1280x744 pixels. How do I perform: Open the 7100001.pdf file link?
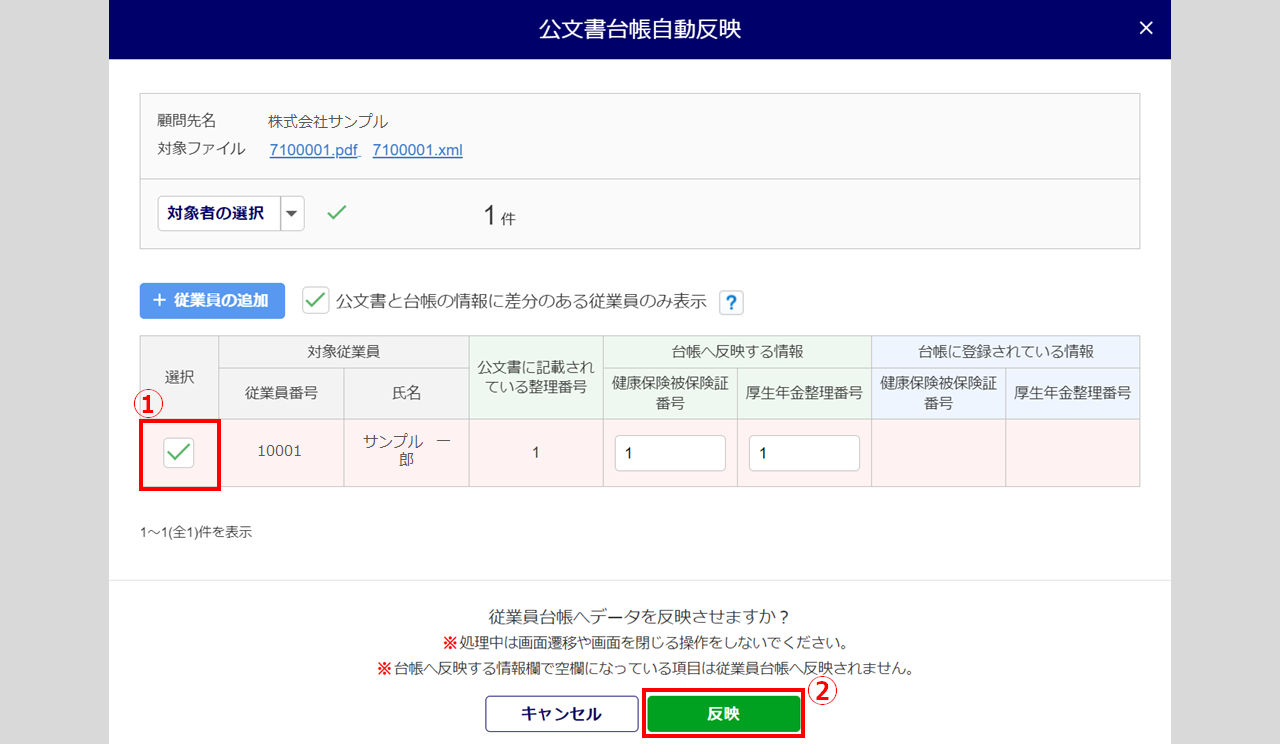click(313, 150)
